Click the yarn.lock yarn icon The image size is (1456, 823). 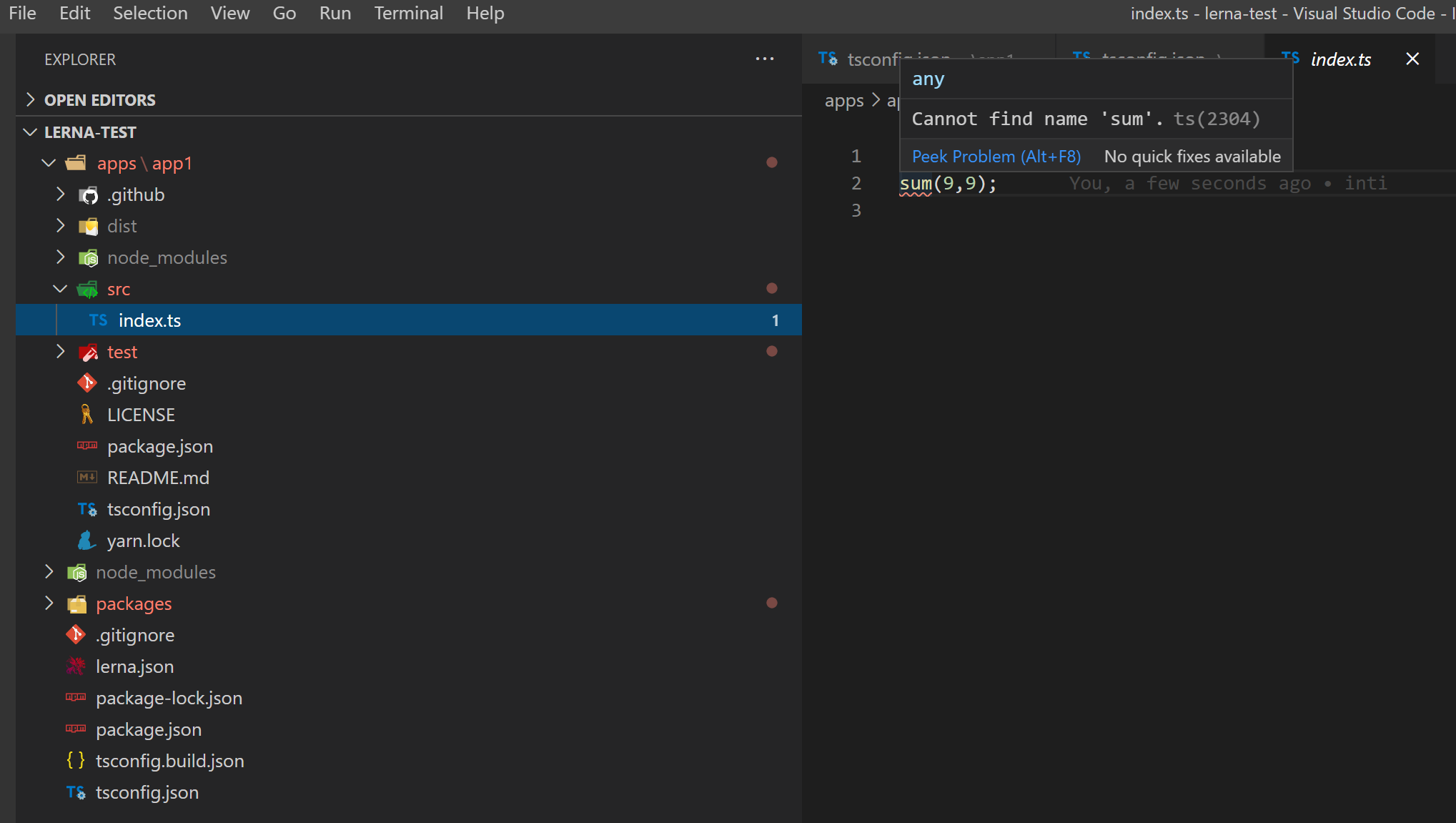click(87, 541)
